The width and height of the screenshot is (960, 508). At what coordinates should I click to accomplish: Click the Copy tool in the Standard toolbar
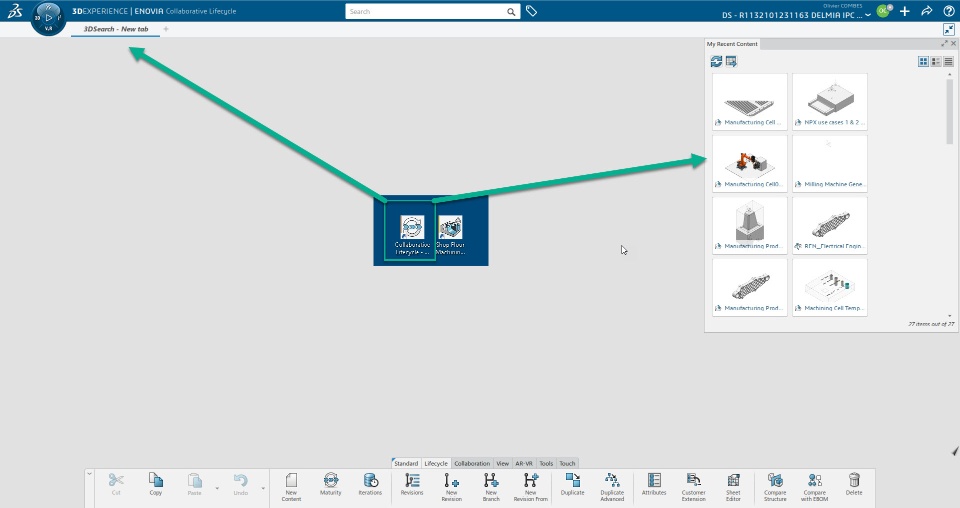[x=156, y=484]
